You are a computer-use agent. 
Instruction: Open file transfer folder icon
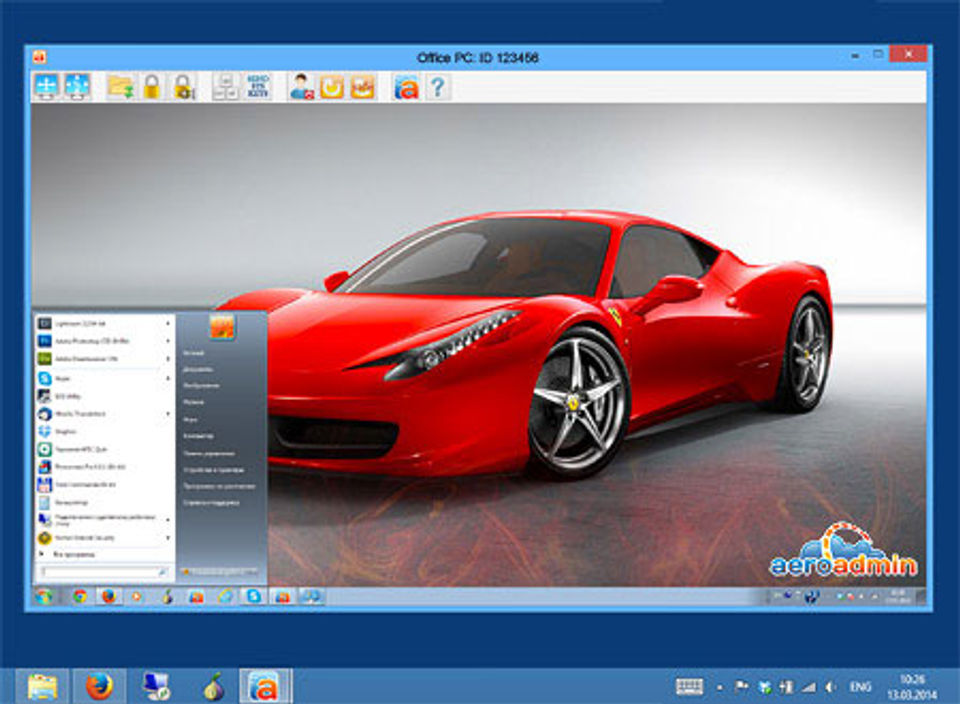120,86
